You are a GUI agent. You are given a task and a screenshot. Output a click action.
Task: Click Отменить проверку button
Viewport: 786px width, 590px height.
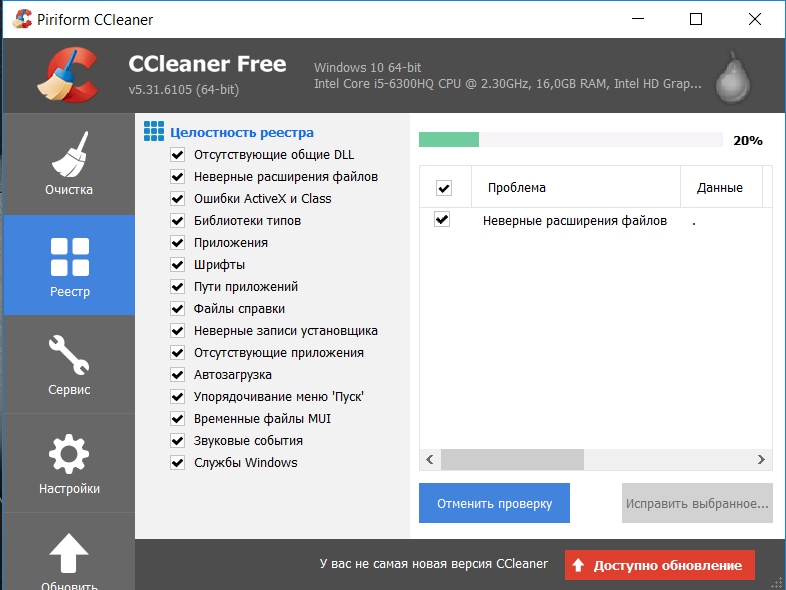494,503
